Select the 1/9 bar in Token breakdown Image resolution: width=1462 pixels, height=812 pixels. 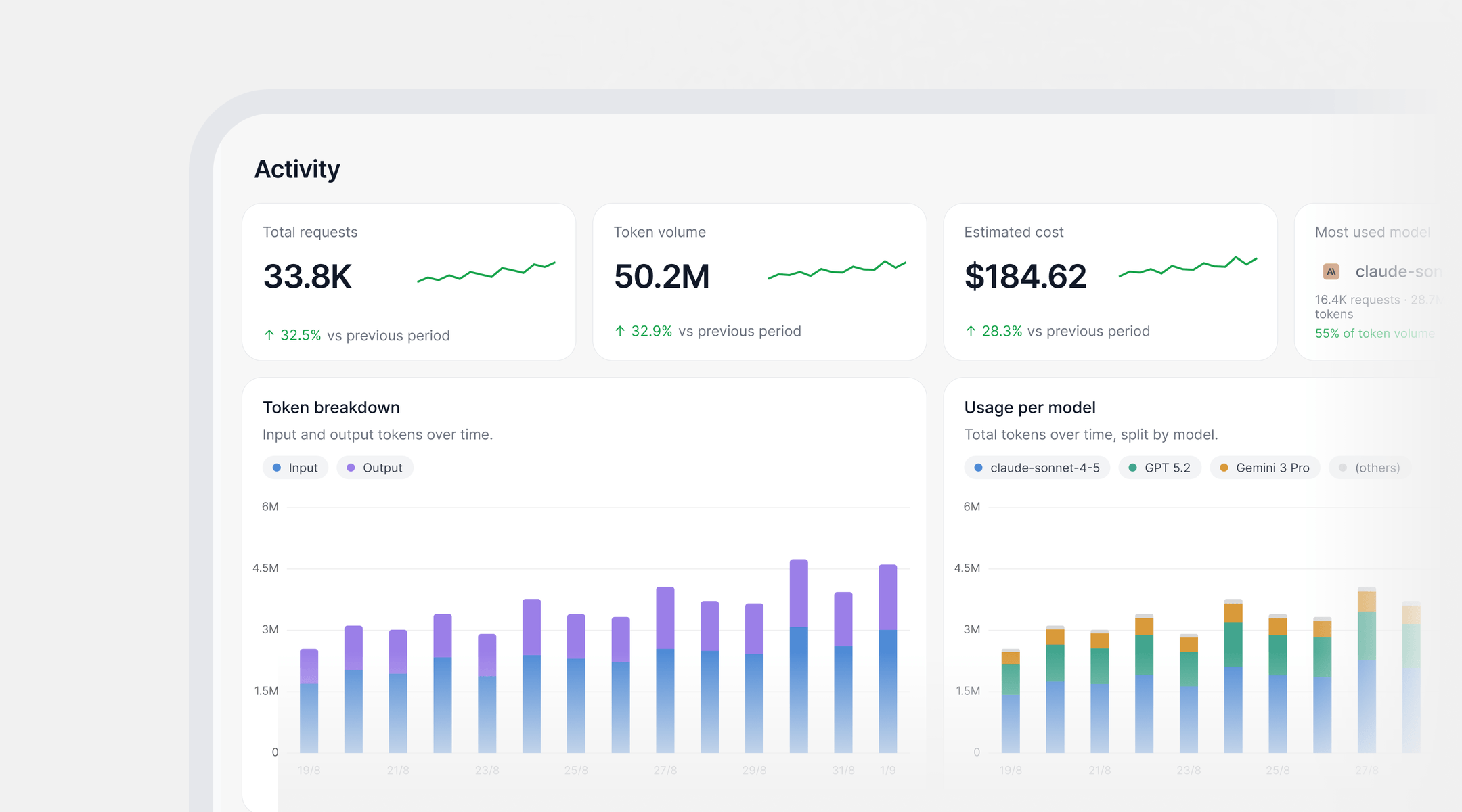tap(888, 658)
